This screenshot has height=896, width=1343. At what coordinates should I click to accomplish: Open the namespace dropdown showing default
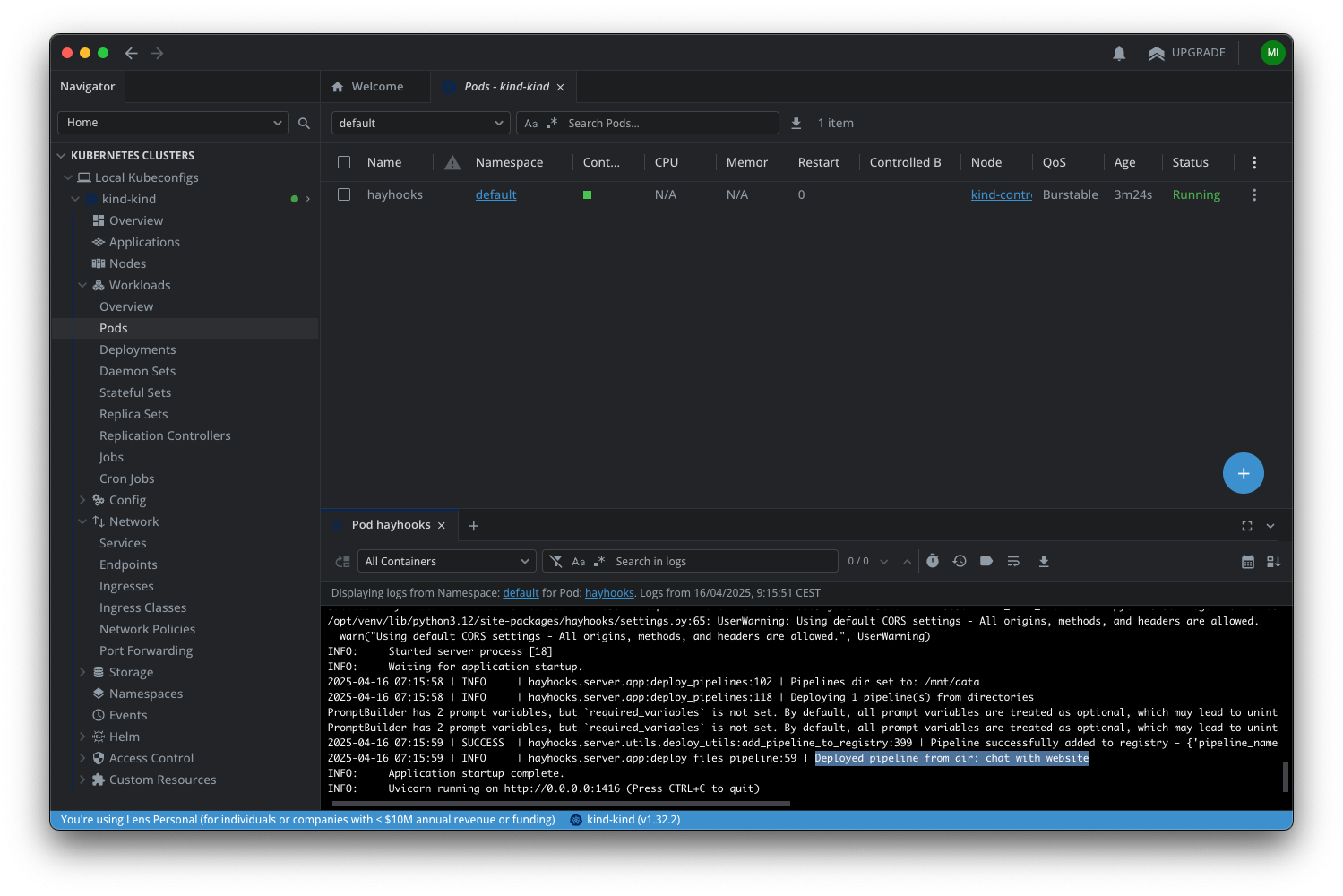point(420,123)
